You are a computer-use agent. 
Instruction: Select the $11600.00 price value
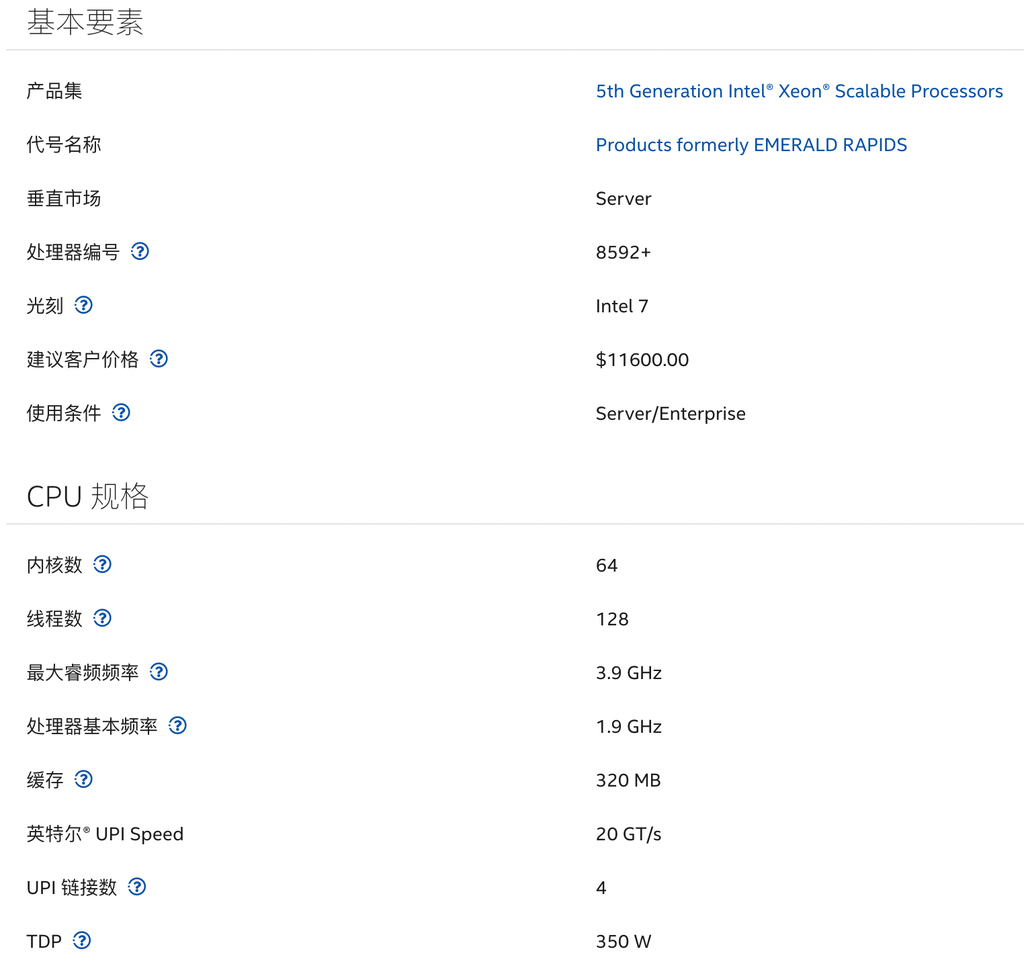pos(642,360)
